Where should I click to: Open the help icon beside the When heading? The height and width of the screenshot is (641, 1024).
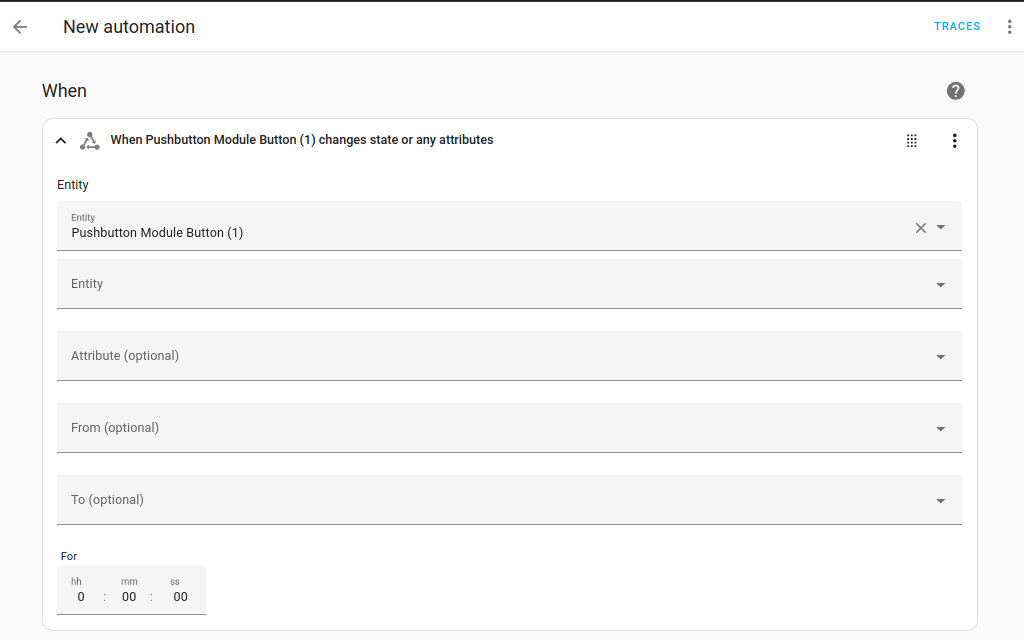point(955,90)
